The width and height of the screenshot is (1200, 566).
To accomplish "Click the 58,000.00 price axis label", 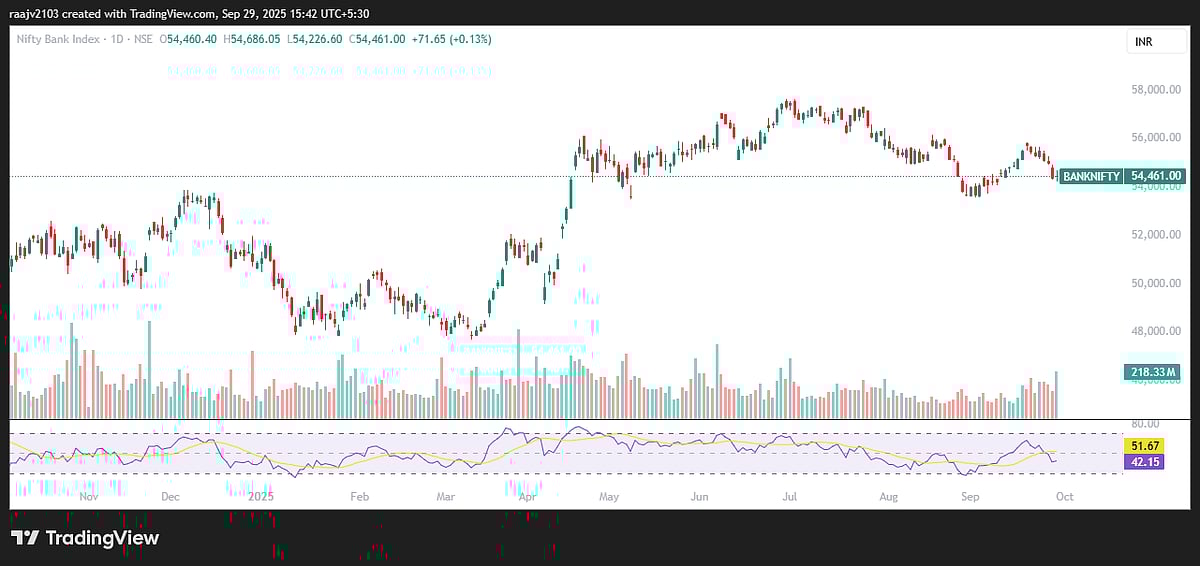I will [1155, 90].
